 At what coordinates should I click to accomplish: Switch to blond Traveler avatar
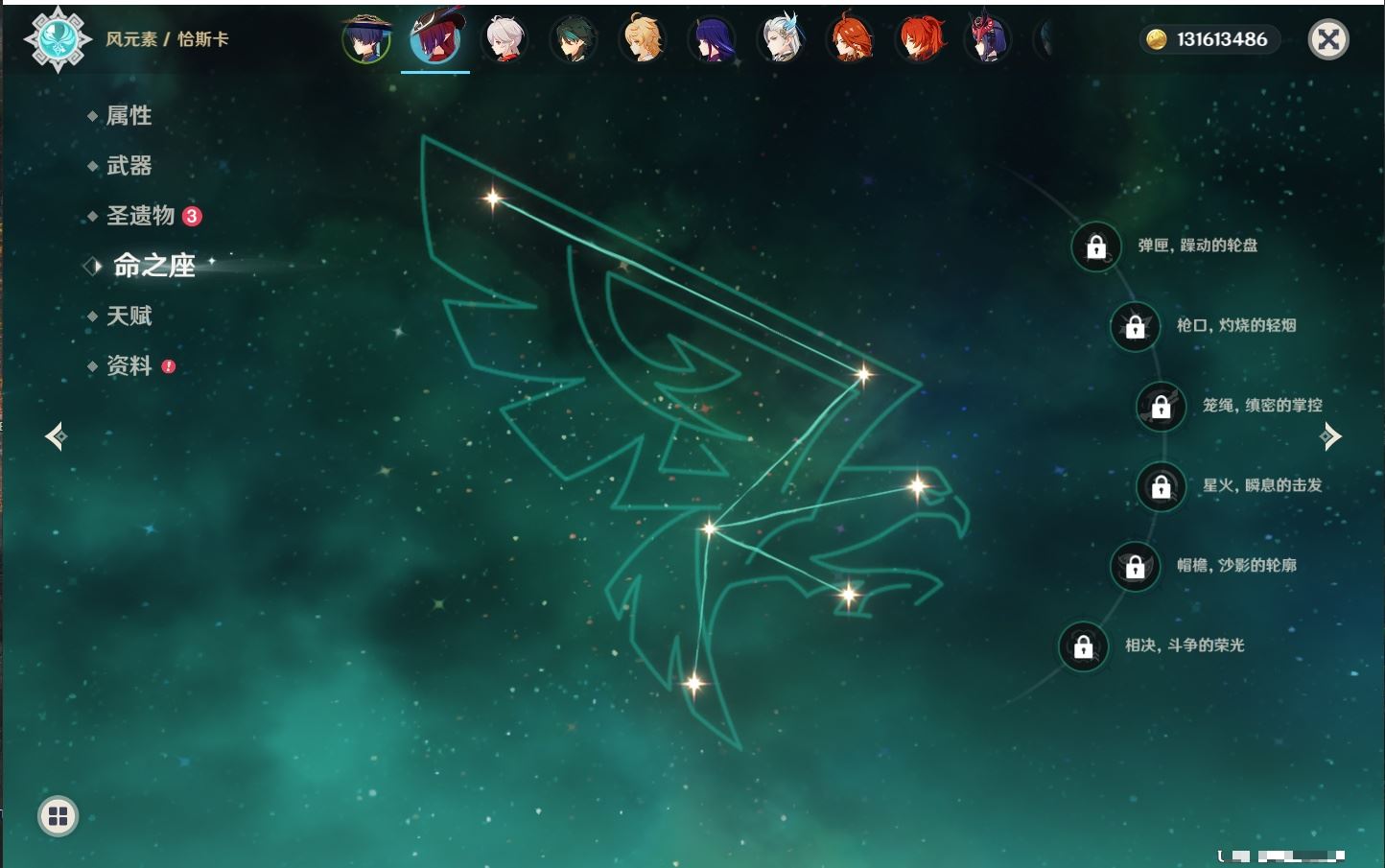click(643, 39)
